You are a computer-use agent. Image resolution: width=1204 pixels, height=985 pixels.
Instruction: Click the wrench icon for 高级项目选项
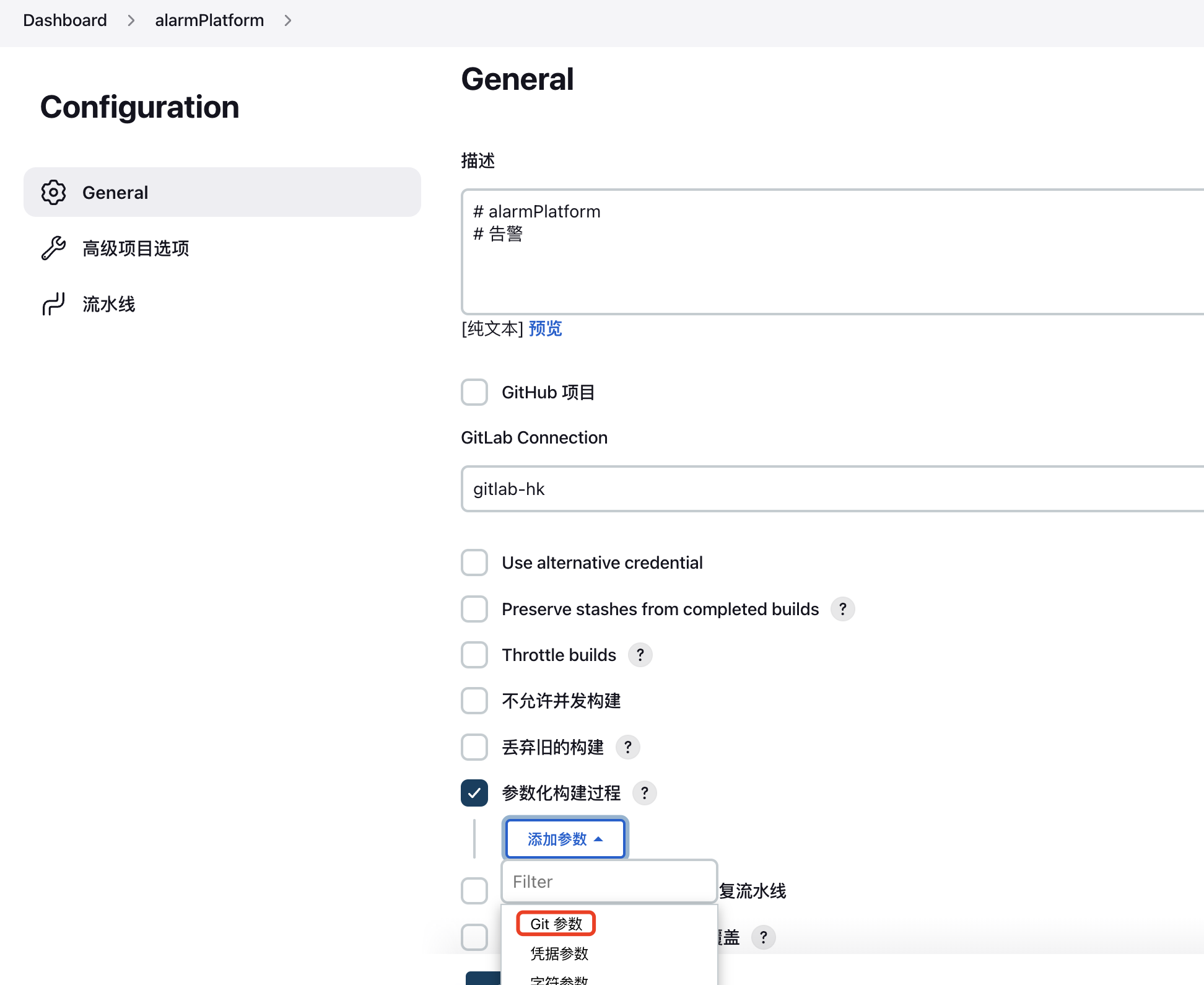pyautogui.click(x=54, y=248)
